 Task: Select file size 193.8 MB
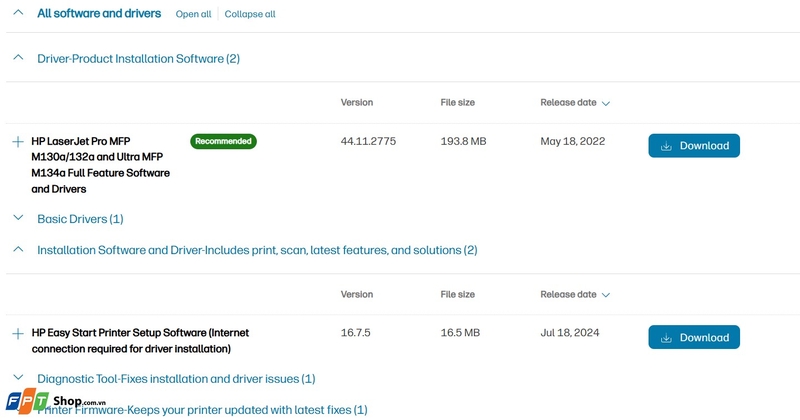463,141
